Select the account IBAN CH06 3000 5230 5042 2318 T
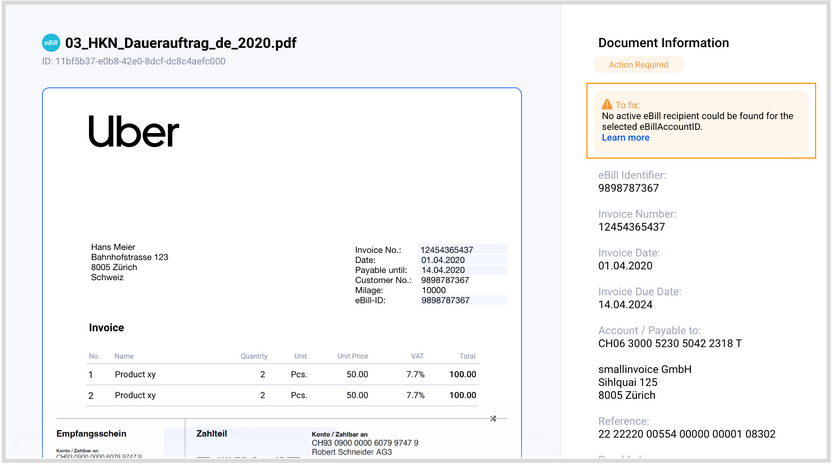 [670, 343]
